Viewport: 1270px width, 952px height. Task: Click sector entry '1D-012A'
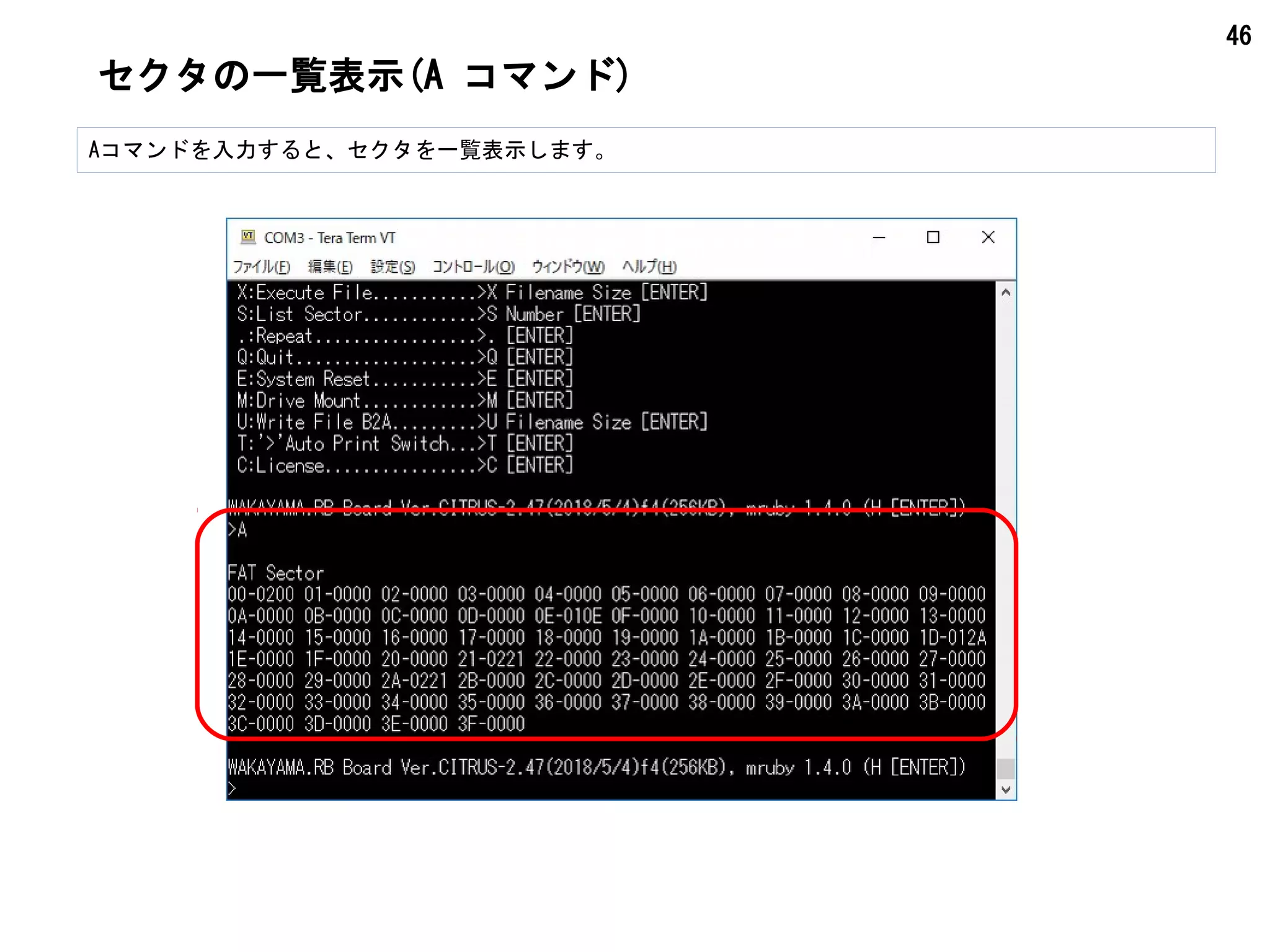(x=952, y=638)
